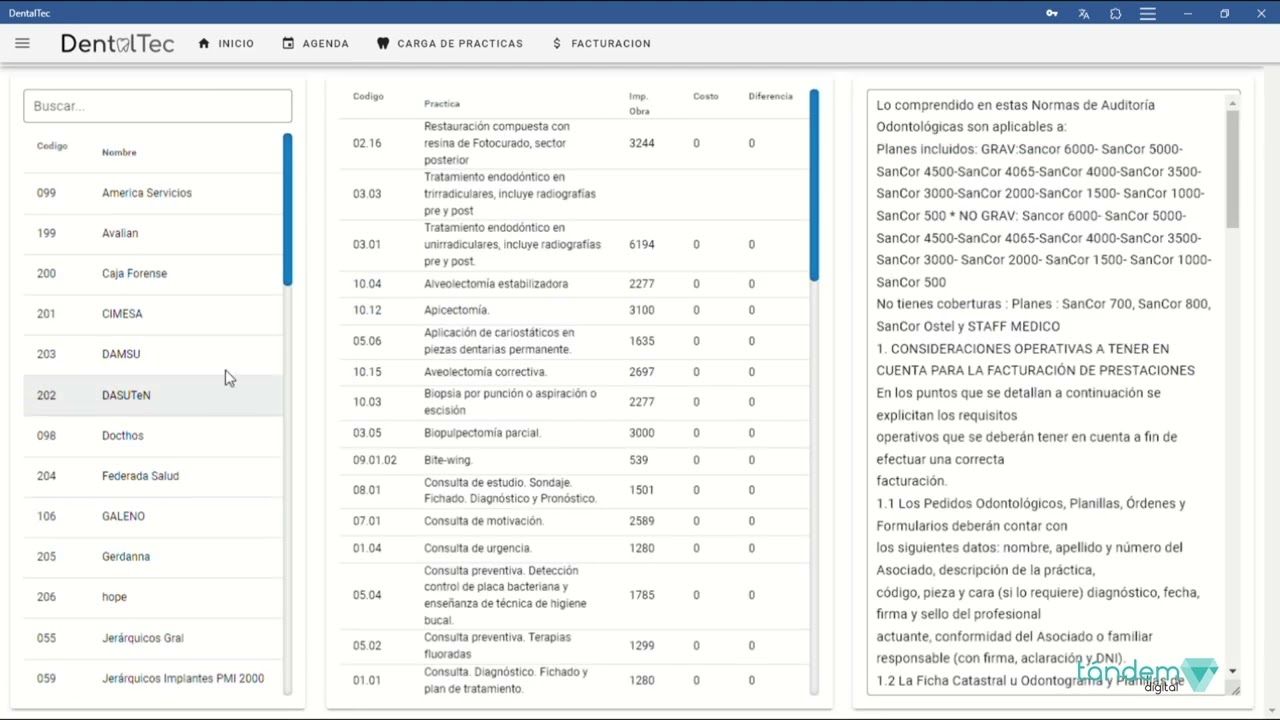Screen dimensions: 1280x720
Task: Click the Nombre column header
Action: (x=119, y=153)
